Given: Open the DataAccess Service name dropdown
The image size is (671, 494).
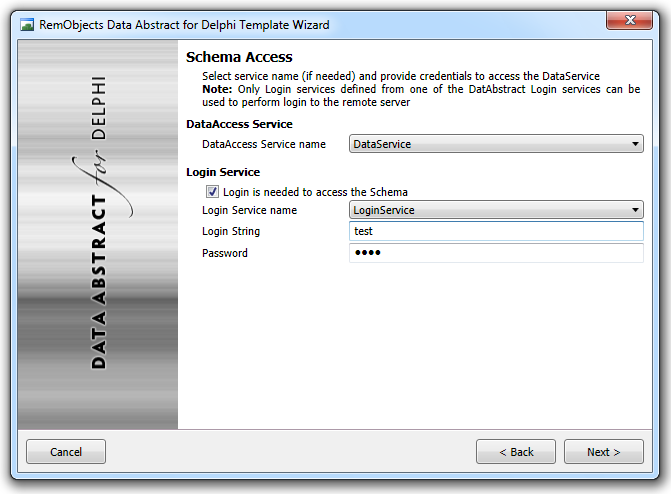Looking at the screenshot, I should pos(496,144).
